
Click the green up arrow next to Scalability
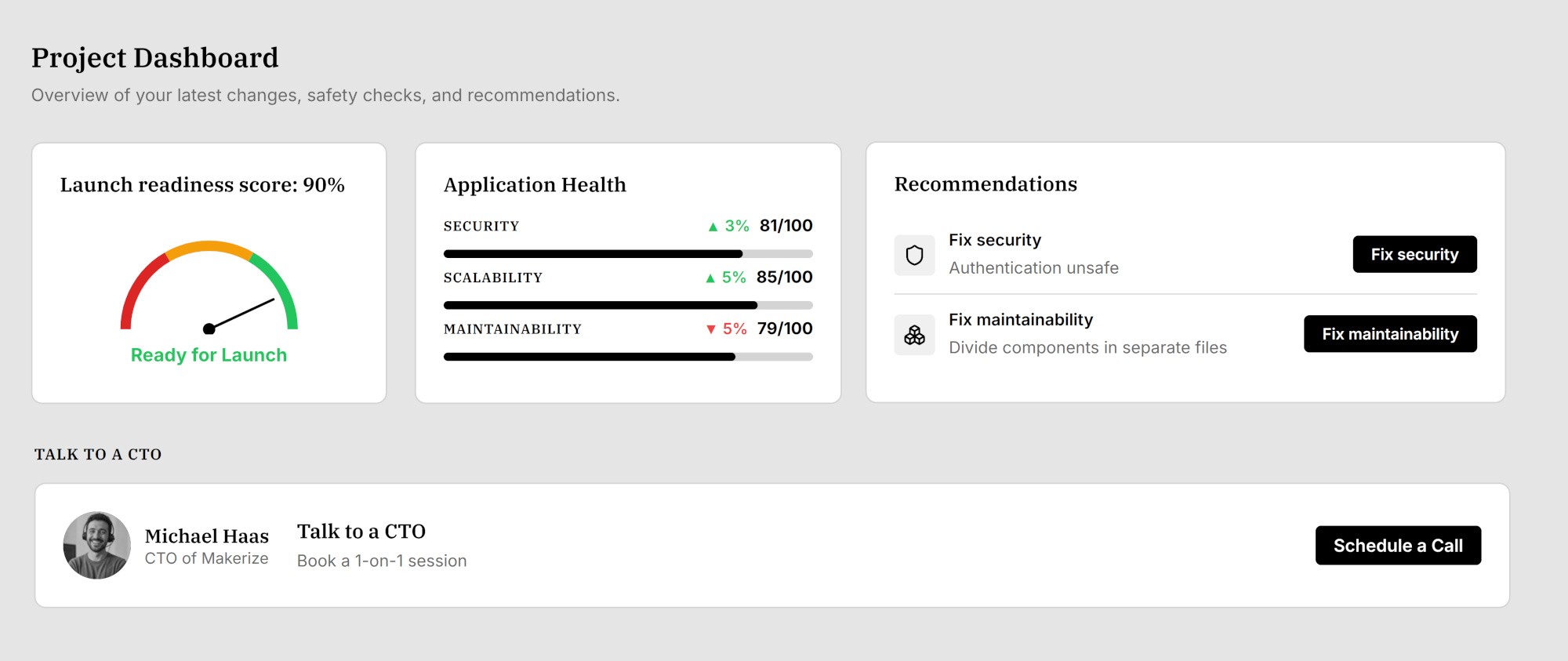[x=710, y=278]
